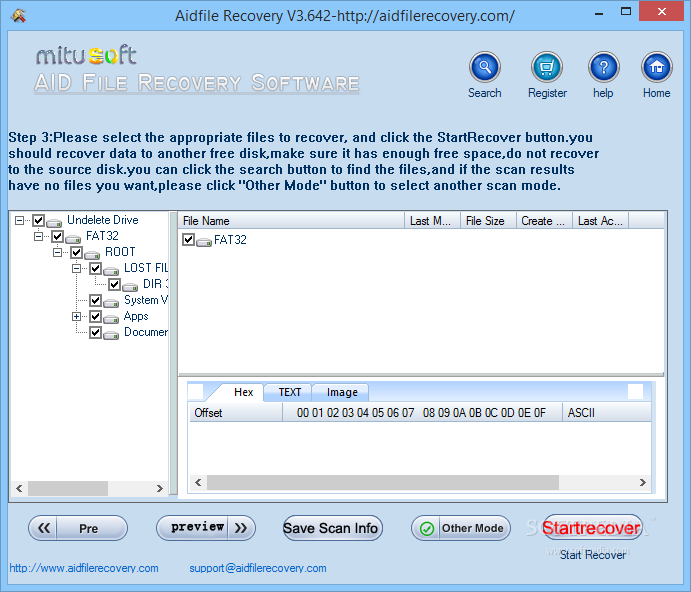Click the drive icon beside System V node
Image resolution: width=691 pixels, height=592 pixels.
point(111,302)
